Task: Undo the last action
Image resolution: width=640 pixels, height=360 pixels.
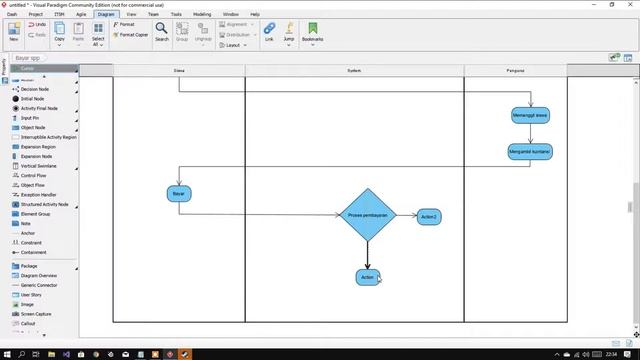Action: point(37,24)
